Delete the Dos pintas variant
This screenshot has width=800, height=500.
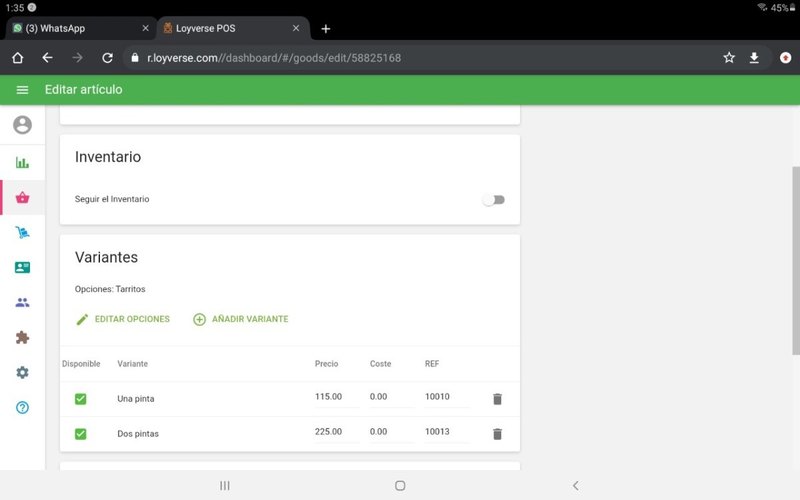497,434
